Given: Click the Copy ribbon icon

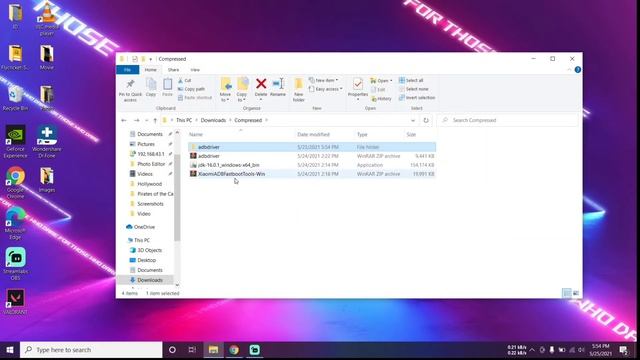Looking at the screenshot, I should (151, 87).
